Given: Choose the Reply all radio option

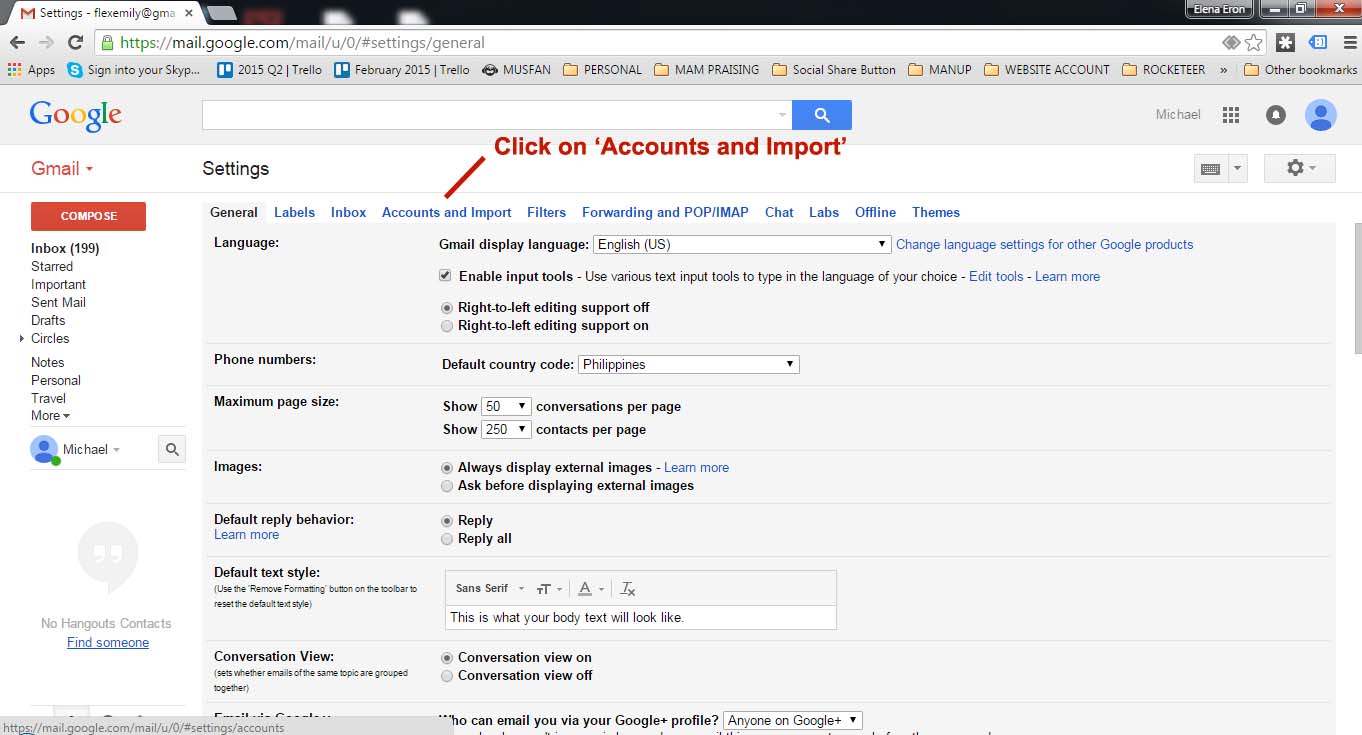Looking at the screenshot, I should click(447, 539).
